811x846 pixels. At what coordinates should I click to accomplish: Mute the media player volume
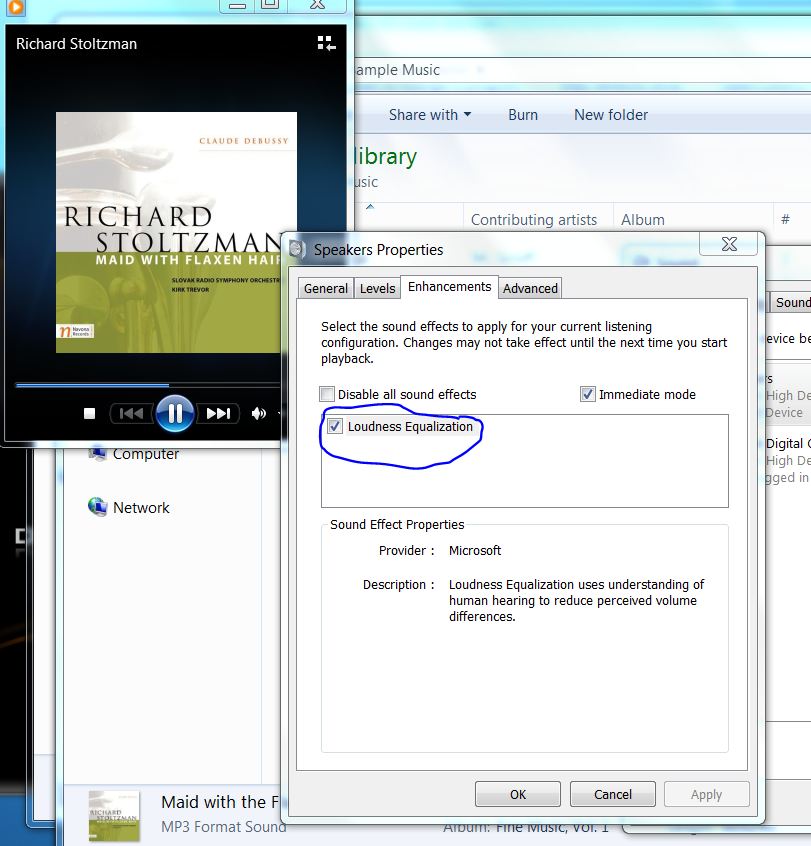(x=258, y=413)
